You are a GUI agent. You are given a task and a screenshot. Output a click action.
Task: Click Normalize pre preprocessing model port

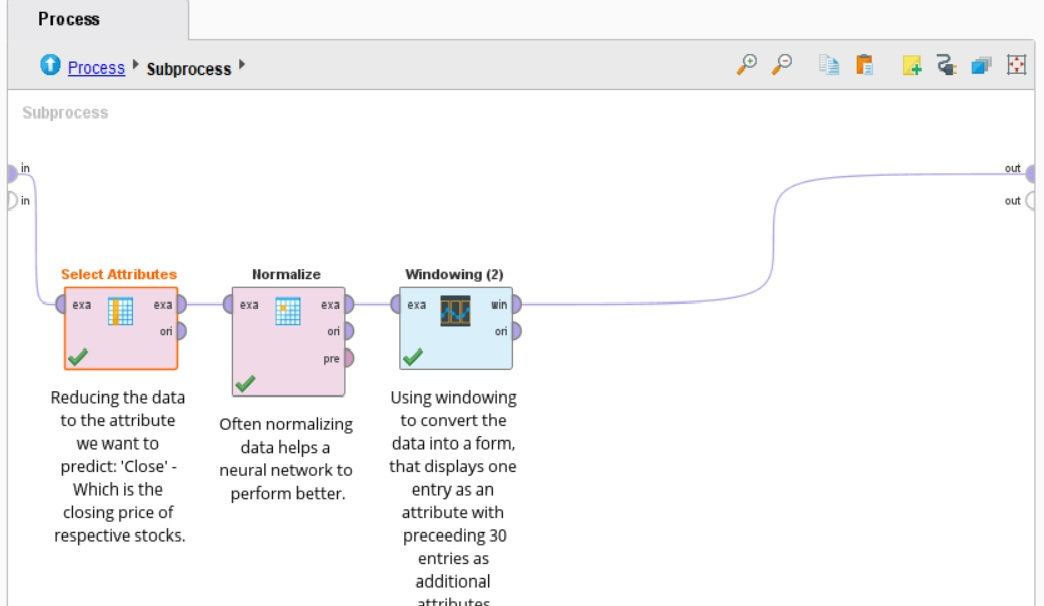pos(349,358)
